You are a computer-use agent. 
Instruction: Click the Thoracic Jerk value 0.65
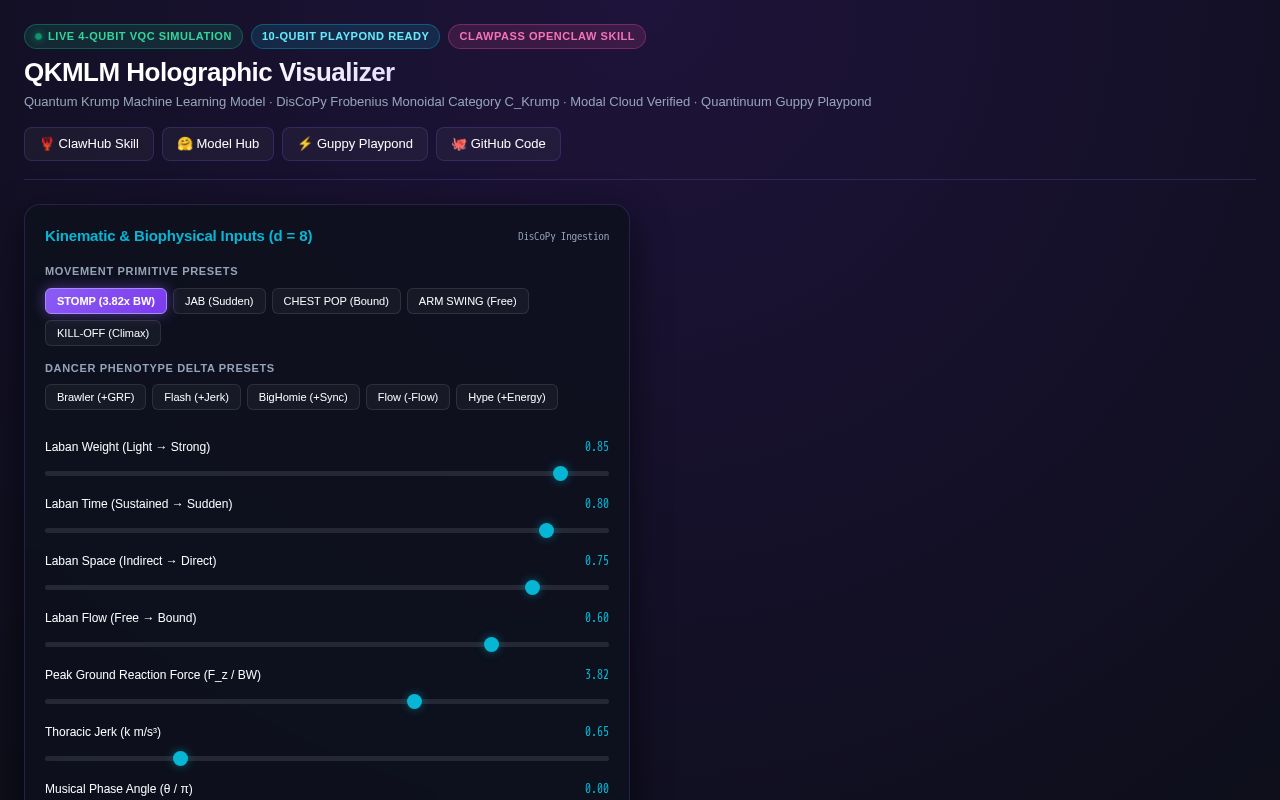coord(597,732)
